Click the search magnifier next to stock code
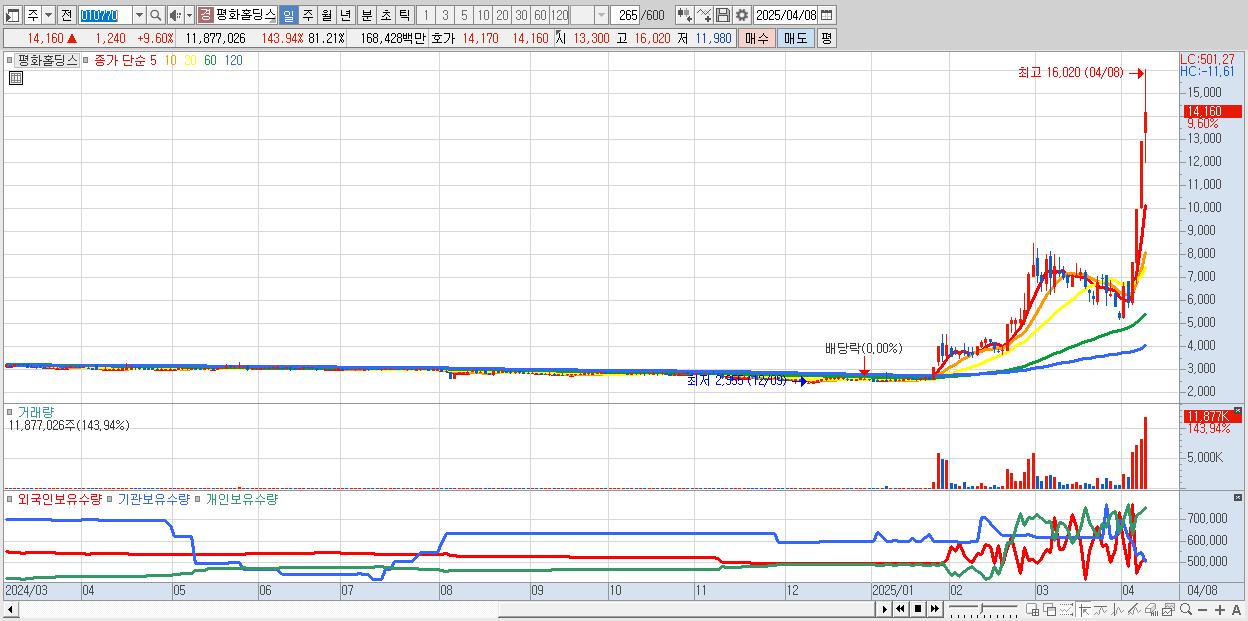Viewport: 1248px width, 621px height. click(155, 15)
